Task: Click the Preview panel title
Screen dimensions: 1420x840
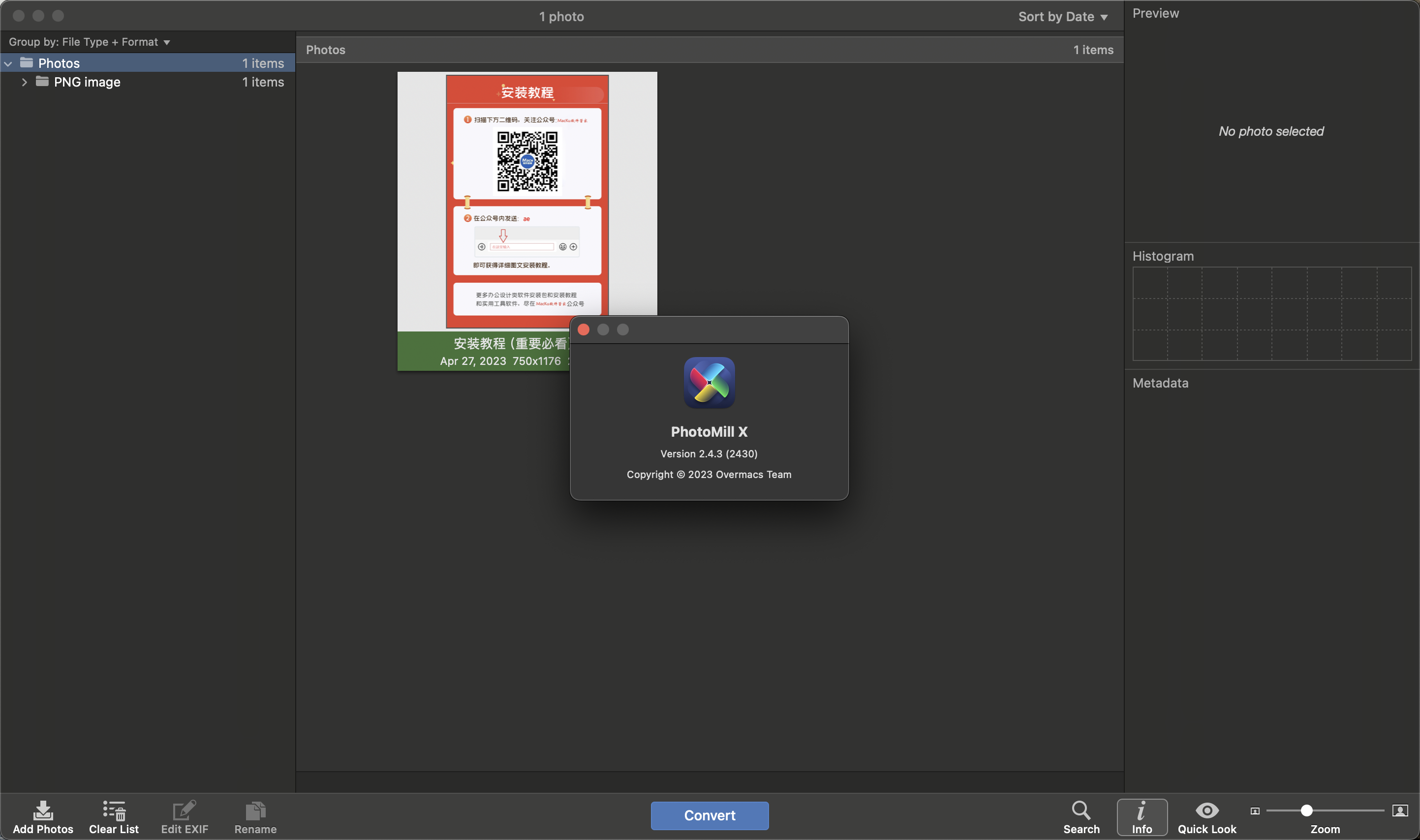Action: (x=1156, y=13)
